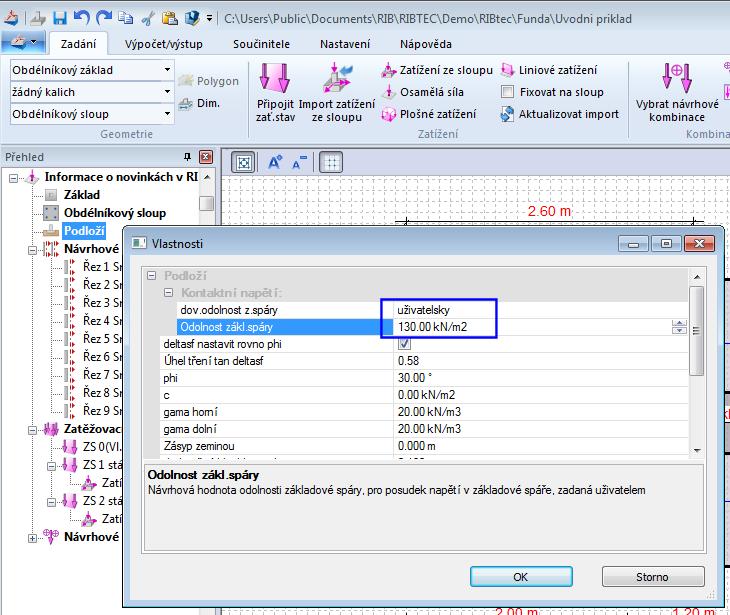Click the tree panel scrollbar thumb
730x615 pixels.
click(206, 203)
